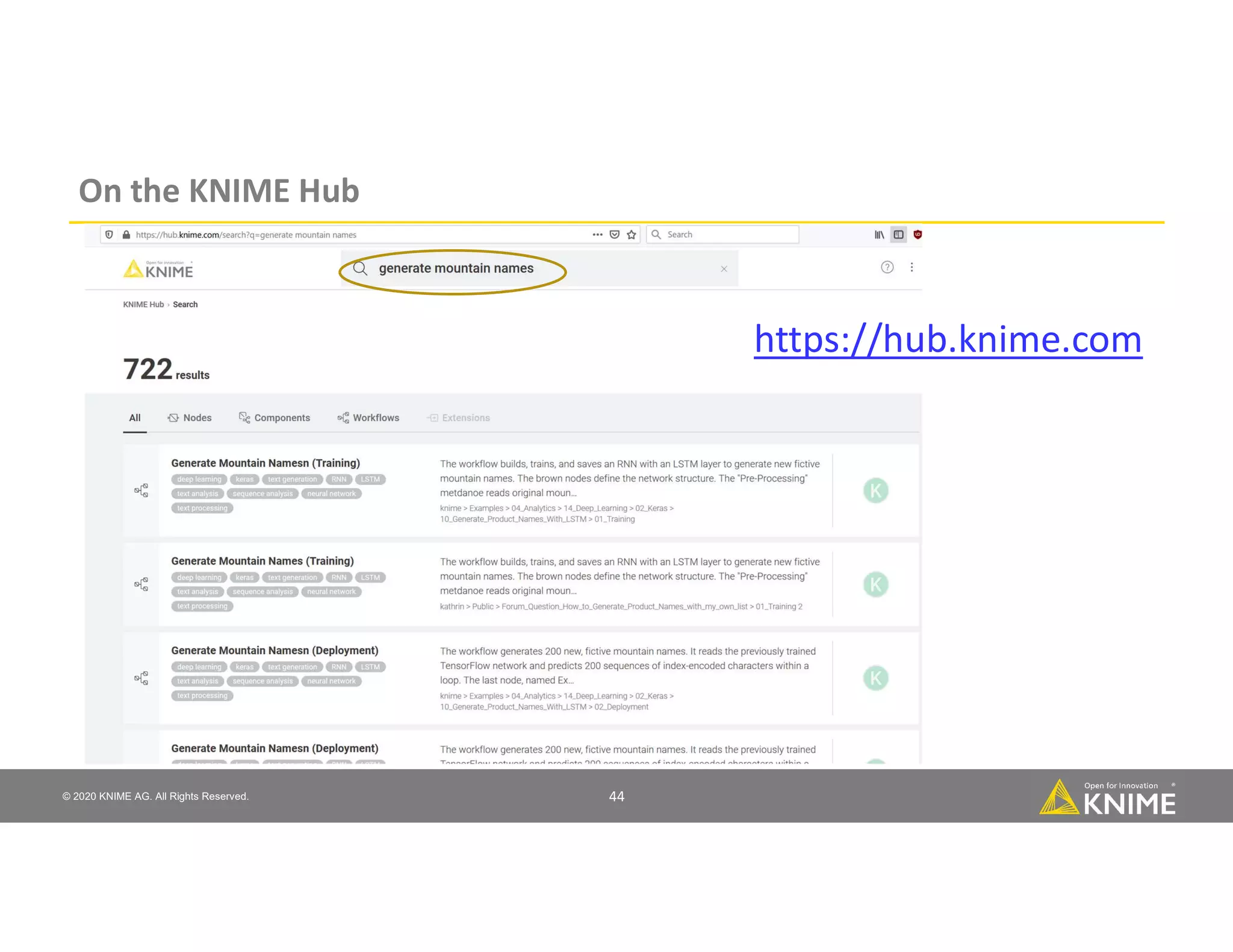The width and height of the screenshot is (1233, 952).
Task: Click 'sequence analysis' tag on second result
Action: (262, 592)
